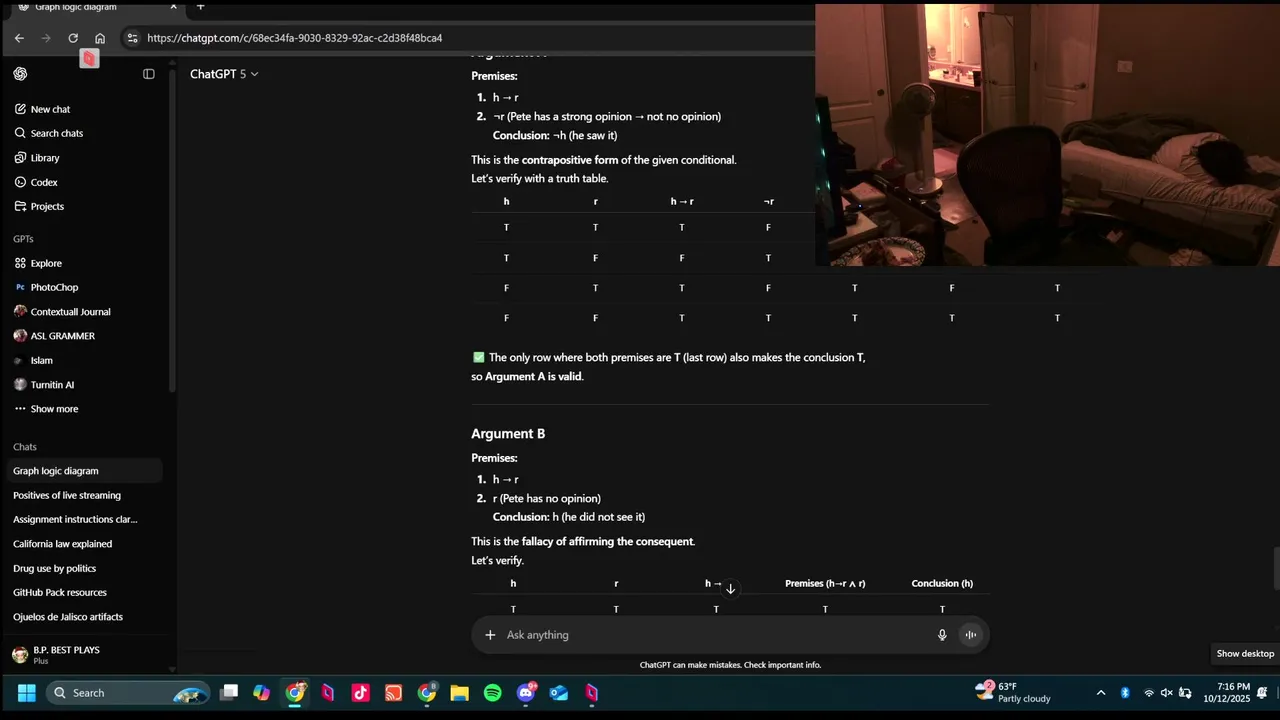Viewport: 1280px width, 720px height.
Task: Select the Graph logic diagram browser tab
Action: click(95, 6)
